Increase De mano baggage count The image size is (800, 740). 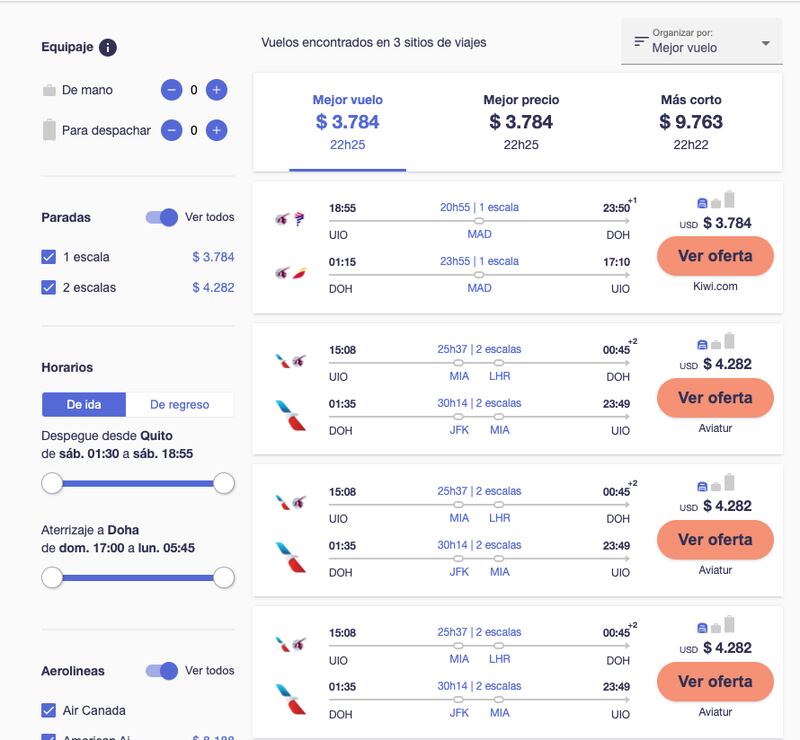(216, 90)
